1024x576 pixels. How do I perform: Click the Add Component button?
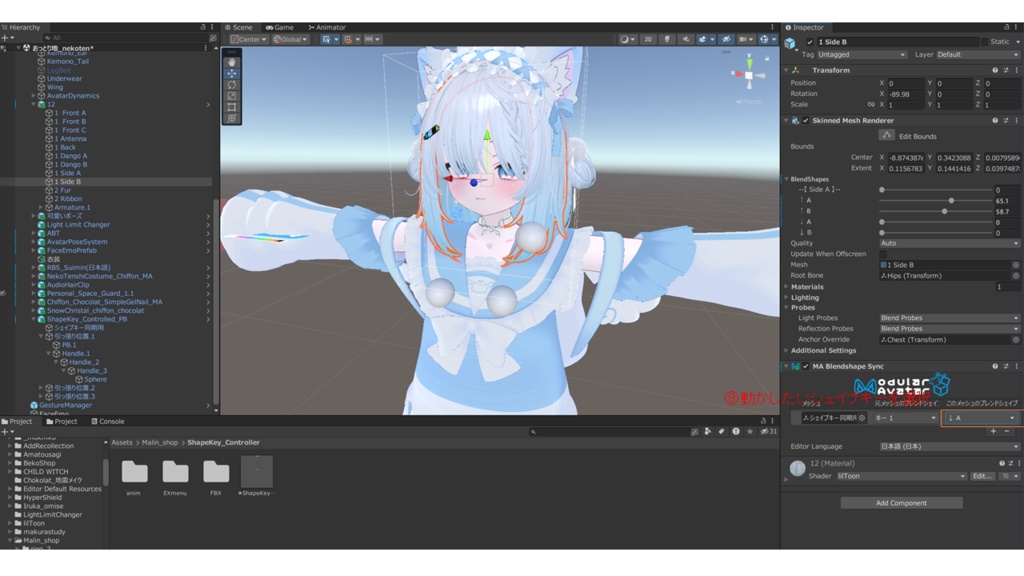901,503
